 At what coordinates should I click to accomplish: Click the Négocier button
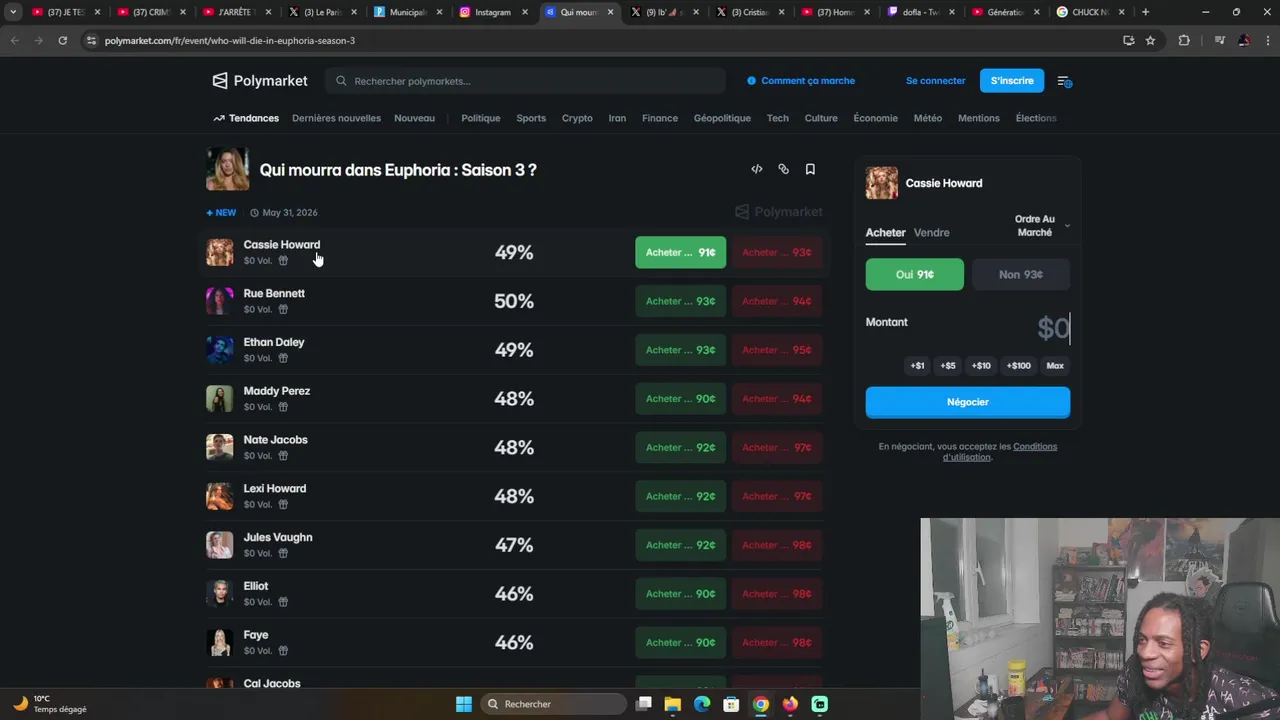coord(968,402)
